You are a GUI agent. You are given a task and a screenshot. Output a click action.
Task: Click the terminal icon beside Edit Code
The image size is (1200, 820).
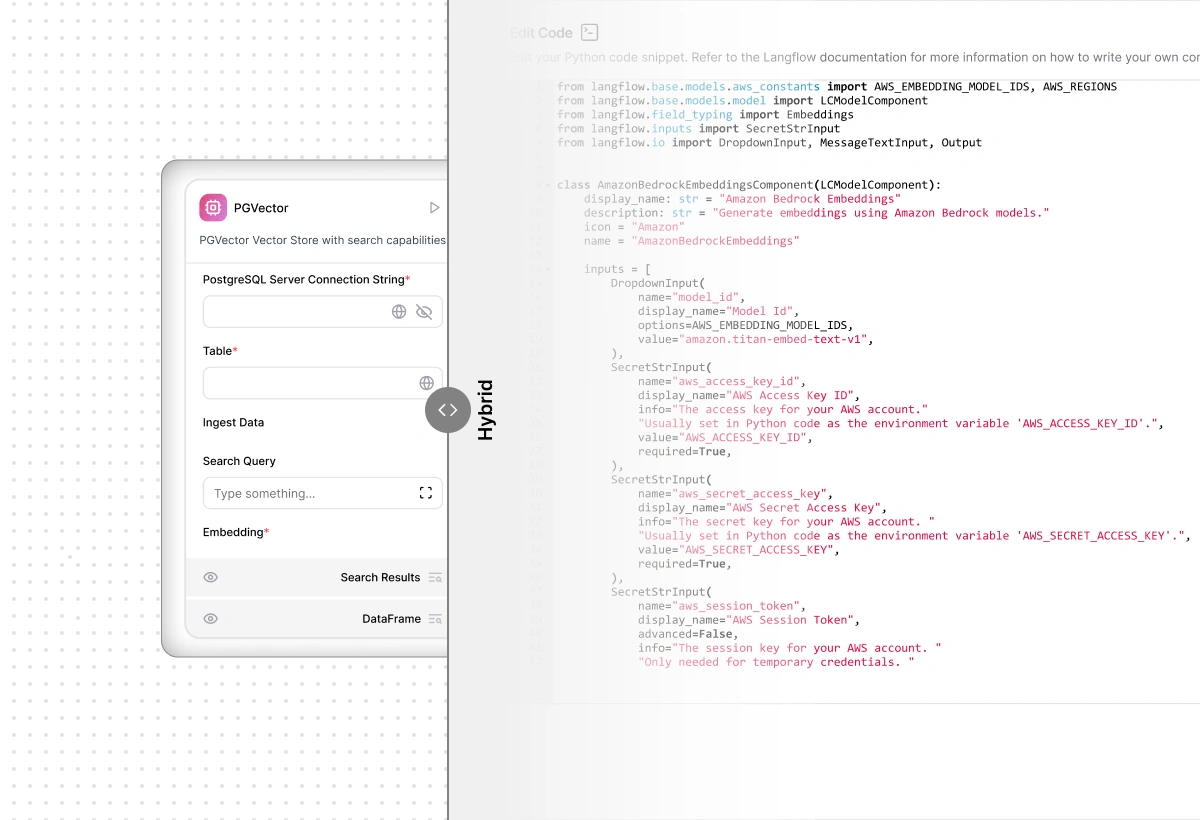point(589,31)
